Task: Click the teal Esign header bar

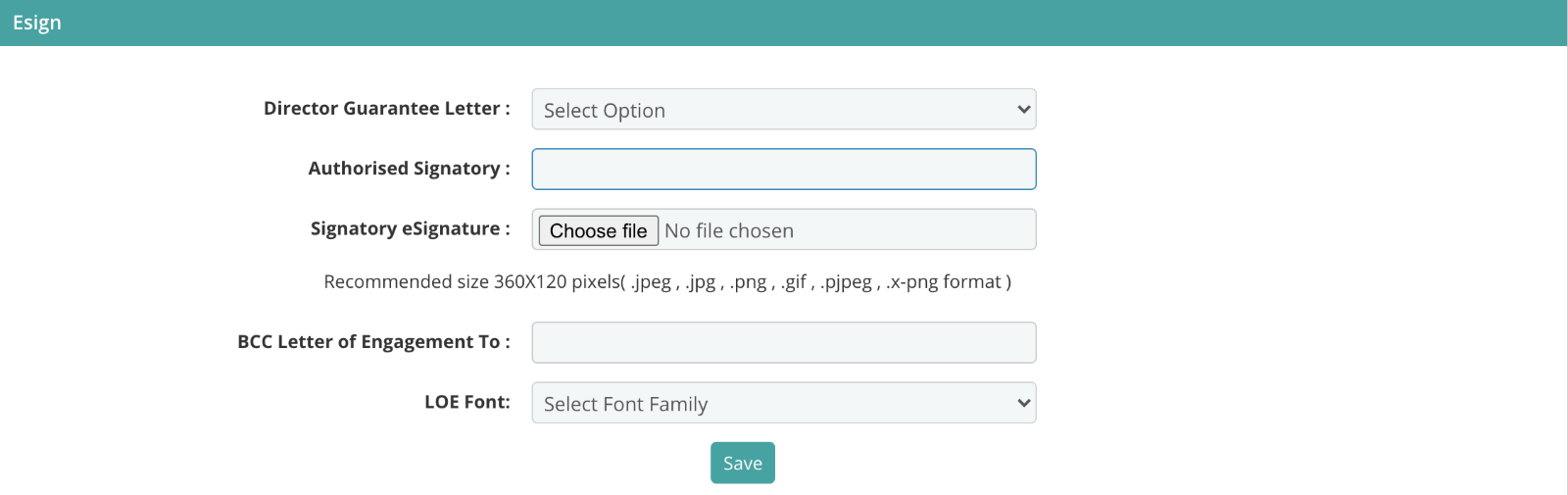Action: 783,23
